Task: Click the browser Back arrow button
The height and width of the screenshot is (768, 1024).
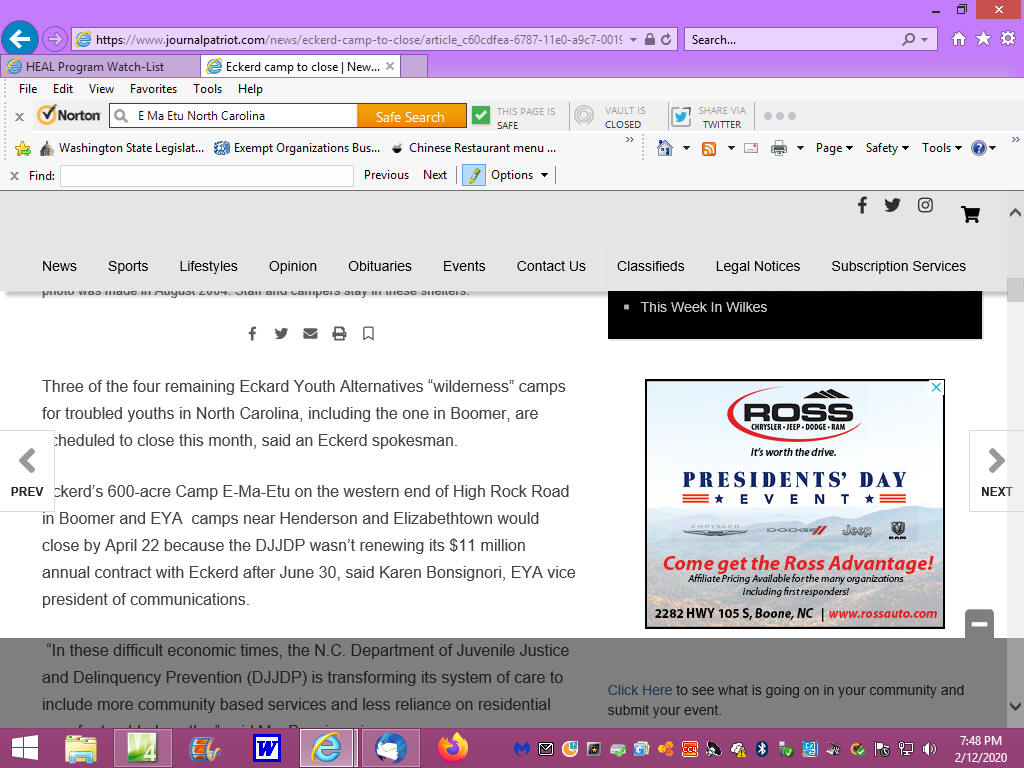Action: pos(20,39)
